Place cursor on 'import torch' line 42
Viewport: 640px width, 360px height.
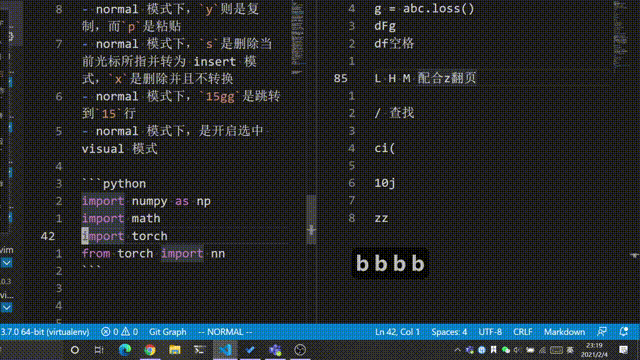pyautogui.click(x=124, y=236)
